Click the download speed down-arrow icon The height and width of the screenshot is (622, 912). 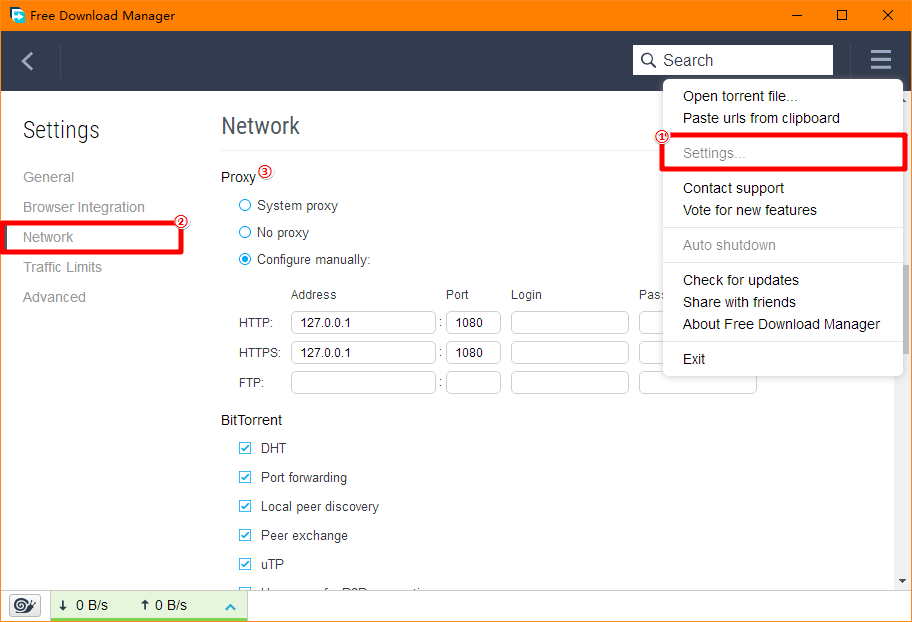[63, 605]
